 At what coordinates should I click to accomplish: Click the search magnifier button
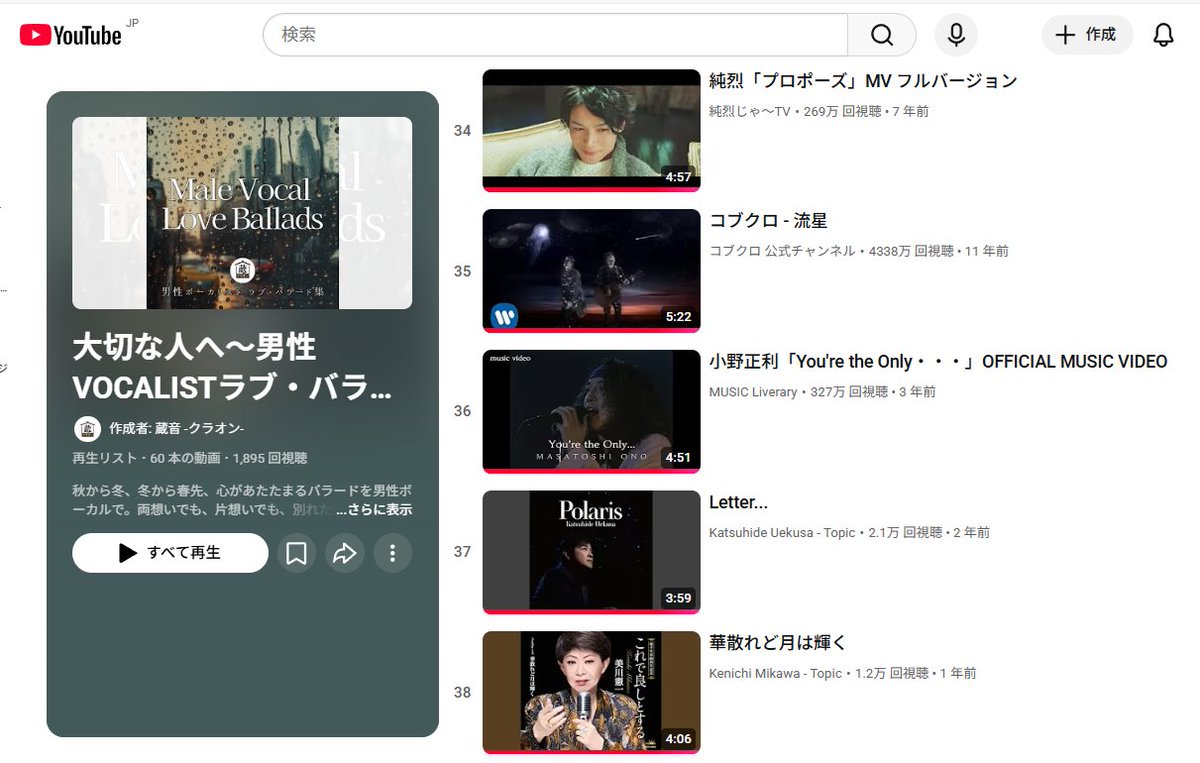881,35
